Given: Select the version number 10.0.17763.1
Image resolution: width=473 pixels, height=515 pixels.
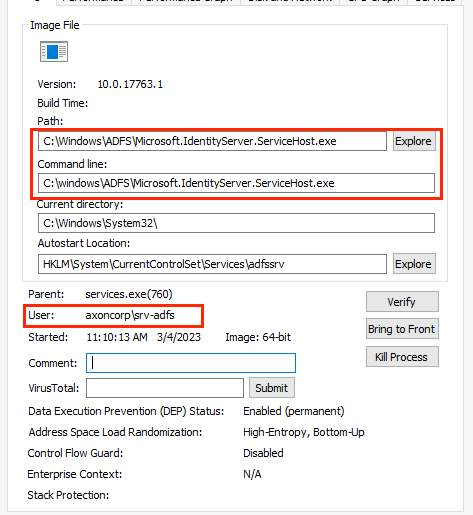Looking at the screenshot, I should click(130, 84).
